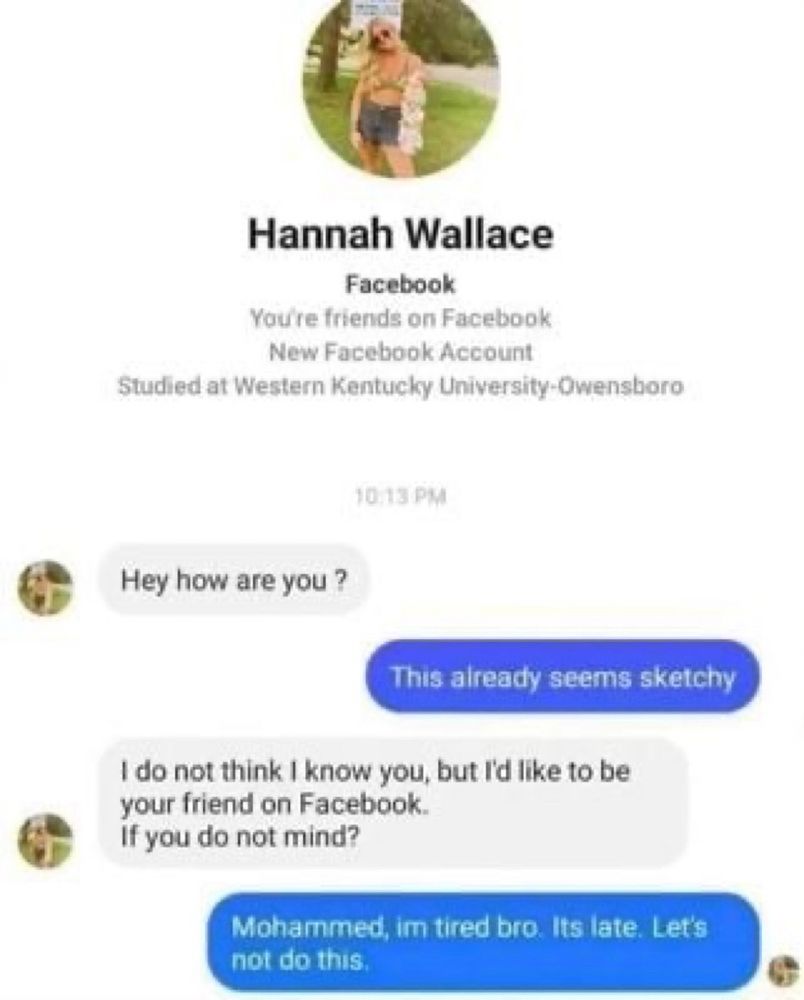Select the "This already seems sketchy" bubble
Image resolution: width=804 pixels, height=1000 pixels.
(562, 677)
